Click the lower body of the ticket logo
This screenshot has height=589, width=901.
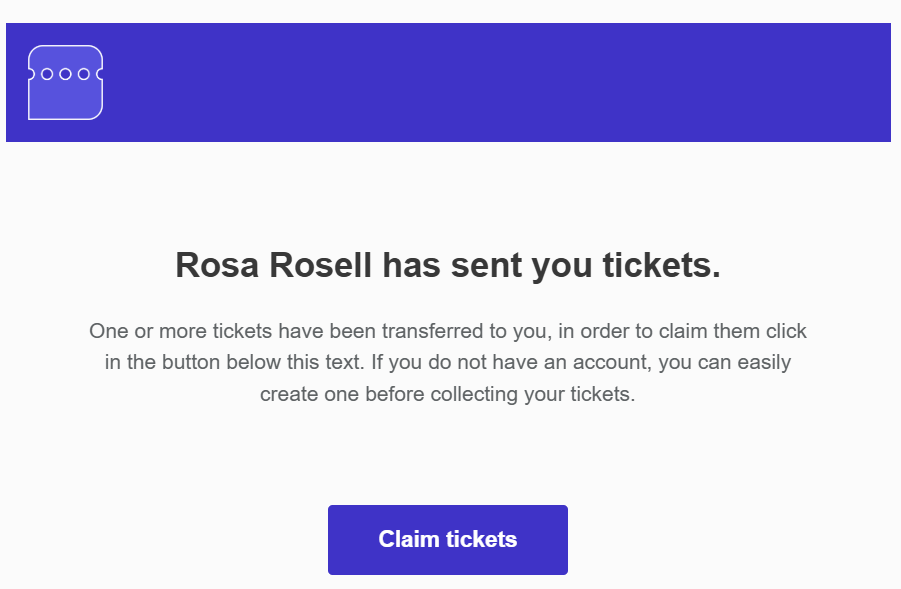coord(66,101)
